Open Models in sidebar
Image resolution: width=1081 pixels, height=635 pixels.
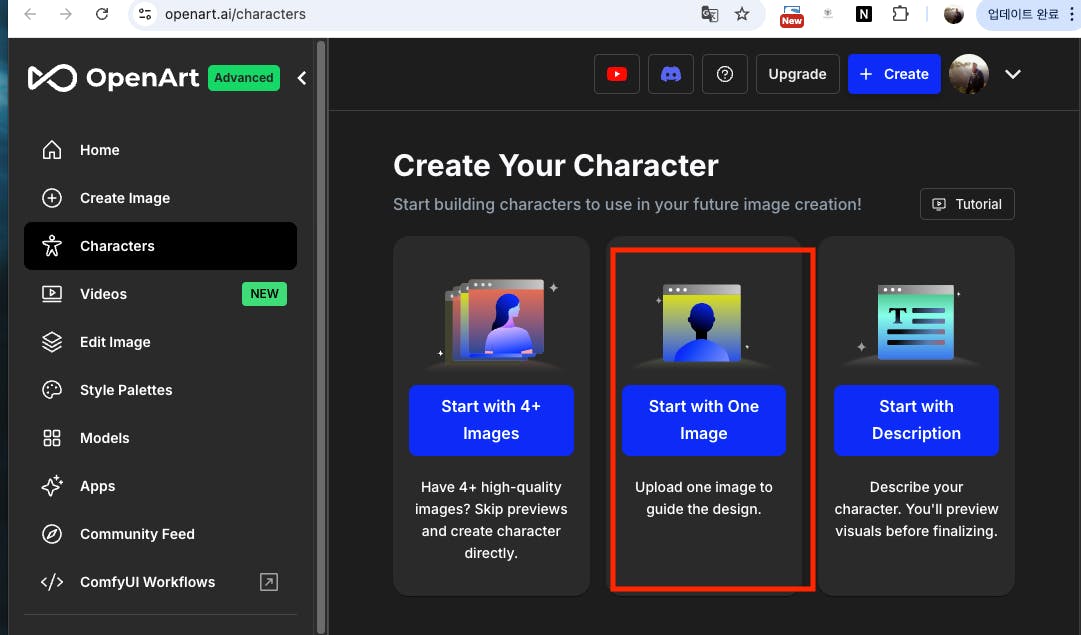pyautogui.click(x=160, y=438)
